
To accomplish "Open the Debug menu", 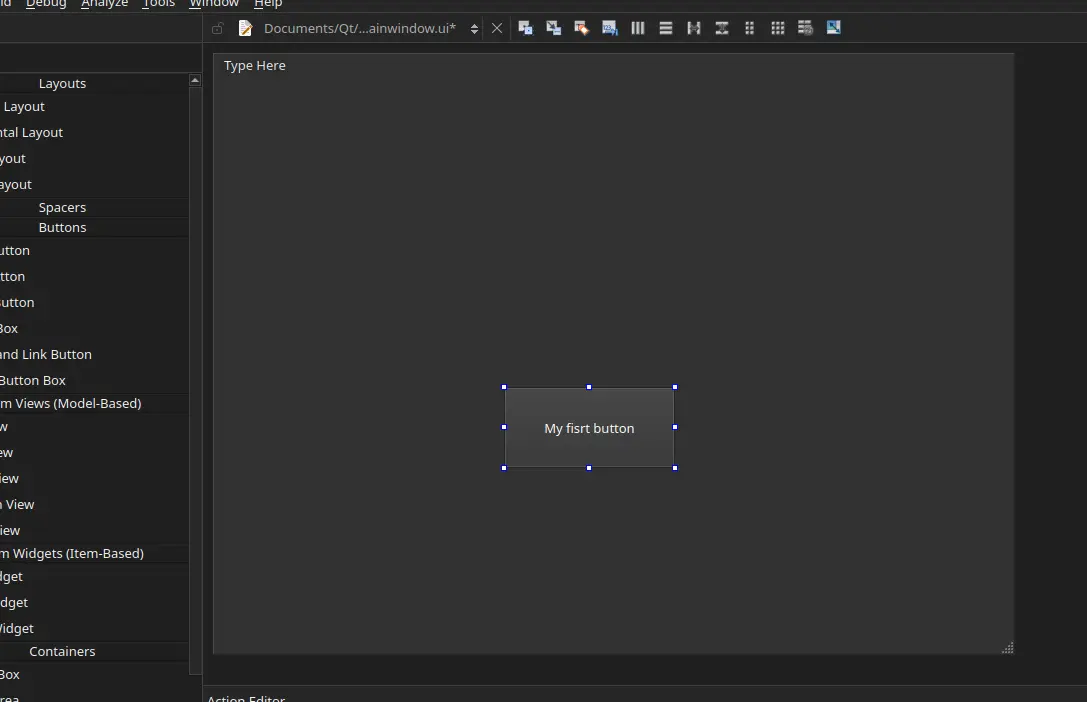I will pyautogui.click(x=46, y=3).
